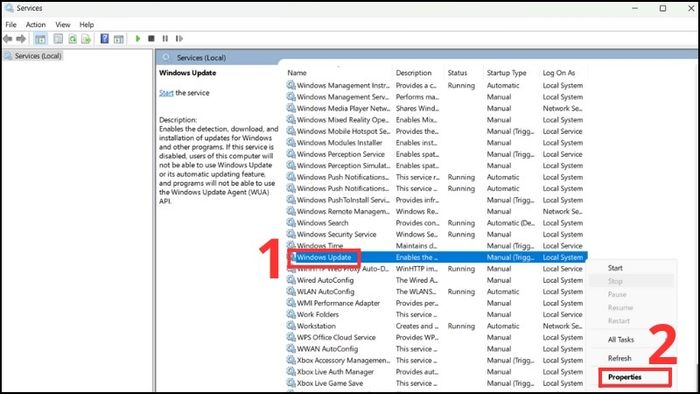Click the green Start Service play icon

coord(138,39)
